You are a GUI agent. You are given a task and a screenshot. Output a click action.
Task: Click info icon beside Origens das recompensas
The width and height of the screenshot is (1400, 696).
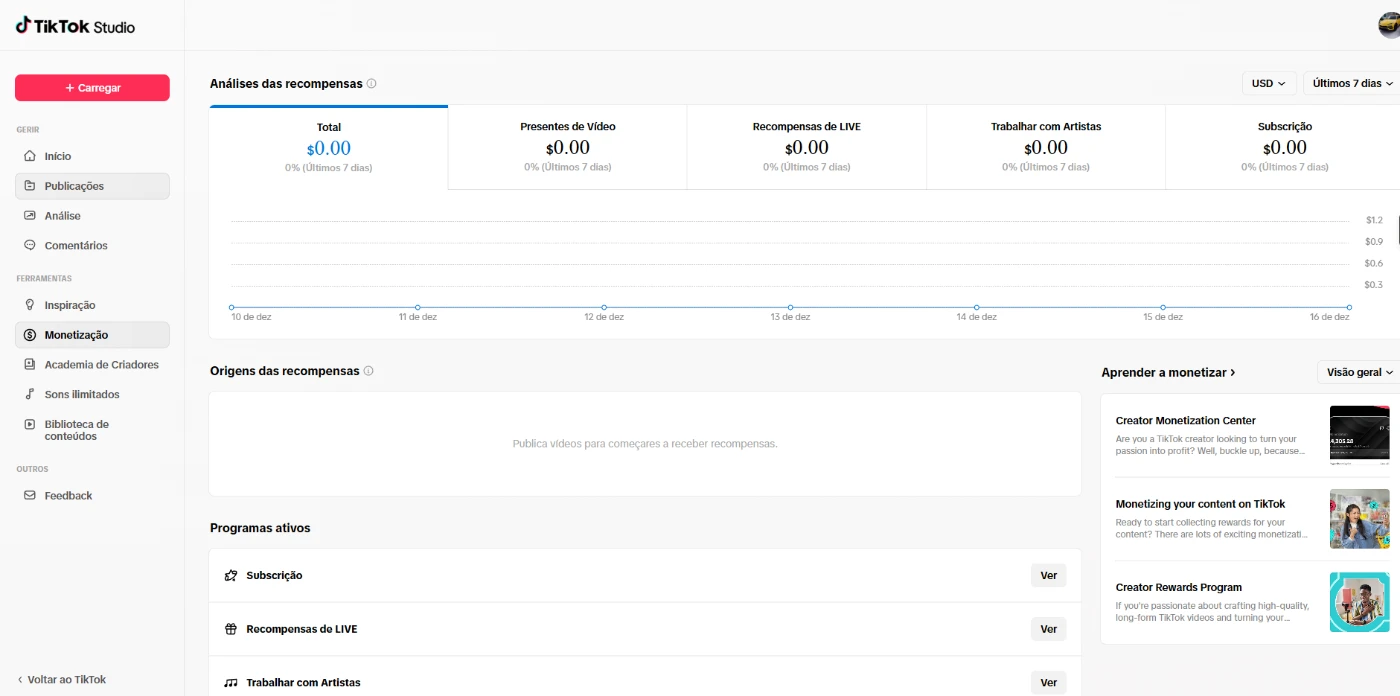368,371
